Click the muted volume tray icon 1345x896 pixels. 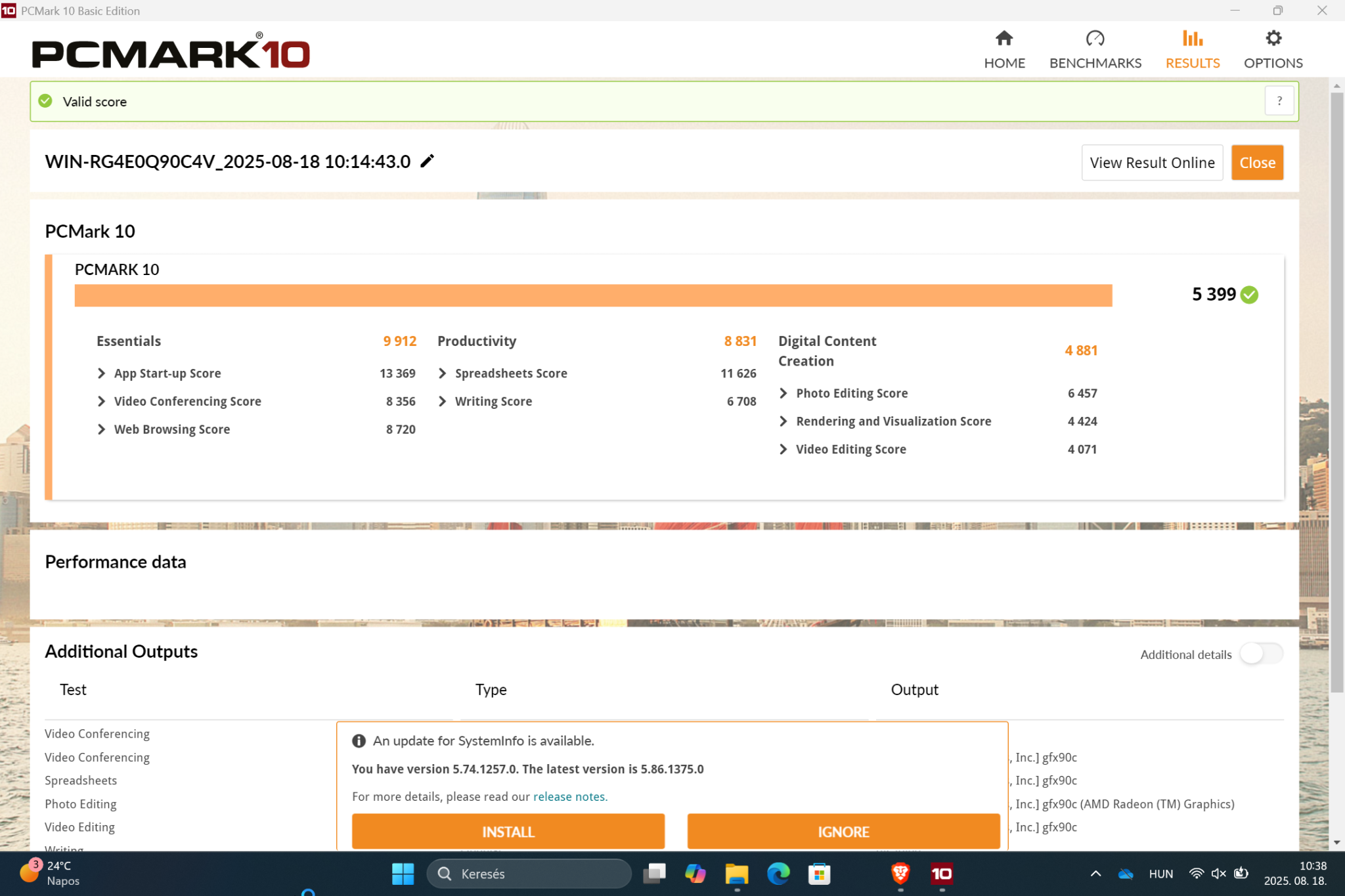pos(1218,874)
